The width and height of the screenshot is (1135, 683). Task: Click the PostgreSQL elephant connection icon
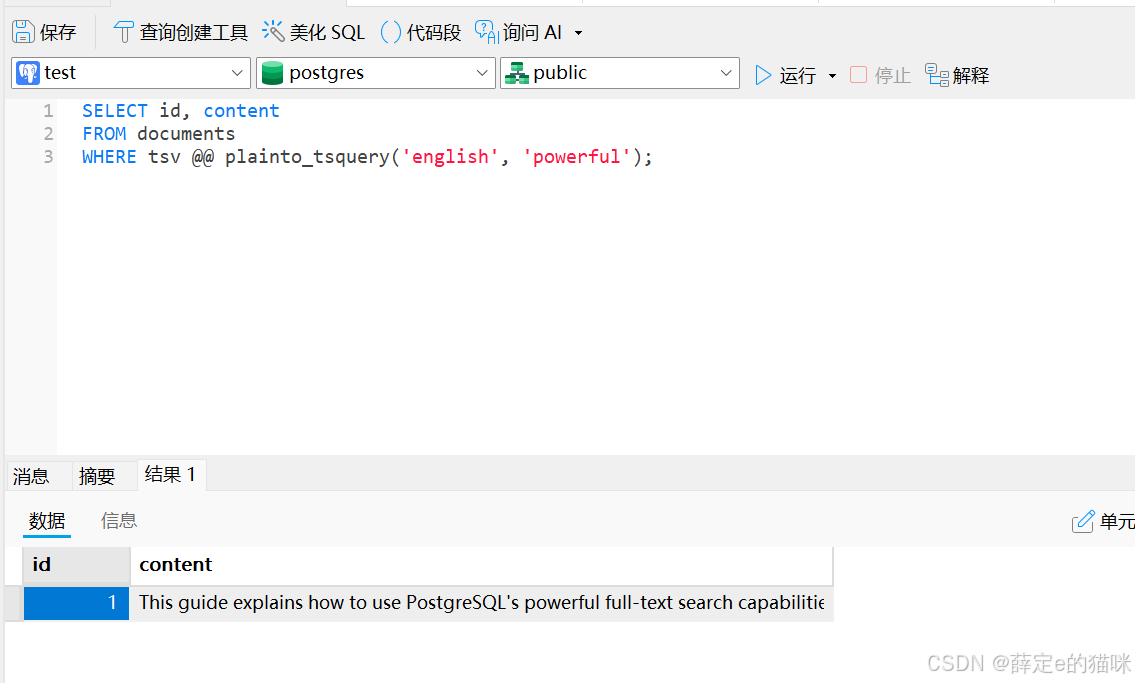pyautogui.click(x=28, y=73)
